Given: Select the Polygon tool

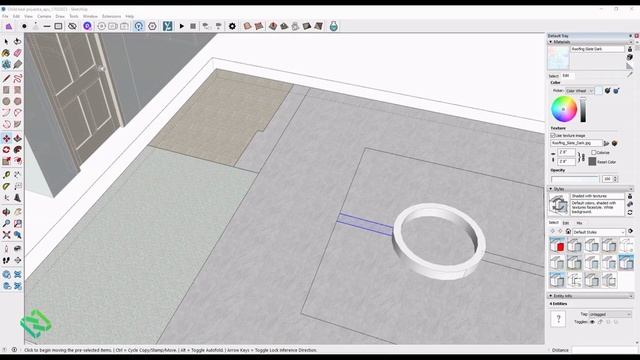Looking at the screenshot, I should (18, 101).
